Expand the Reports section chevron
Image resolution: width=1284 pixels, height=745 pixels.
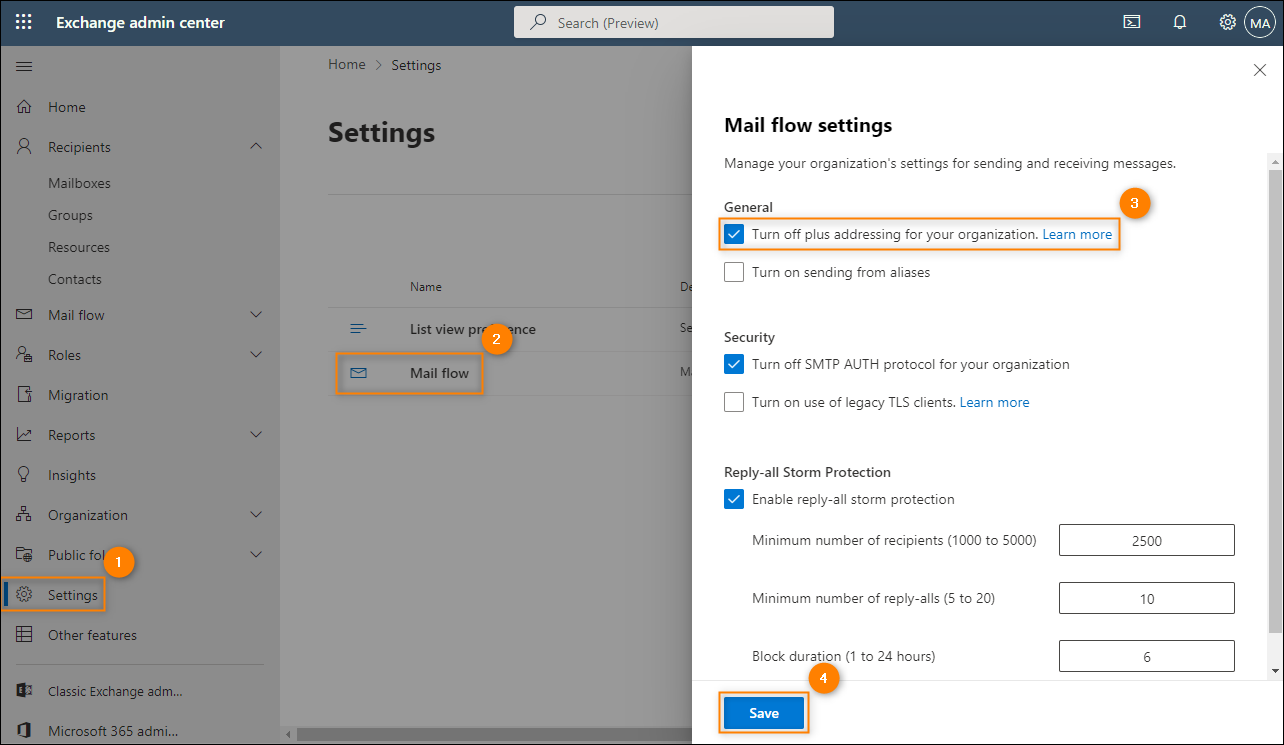click(x=256, y=435)
